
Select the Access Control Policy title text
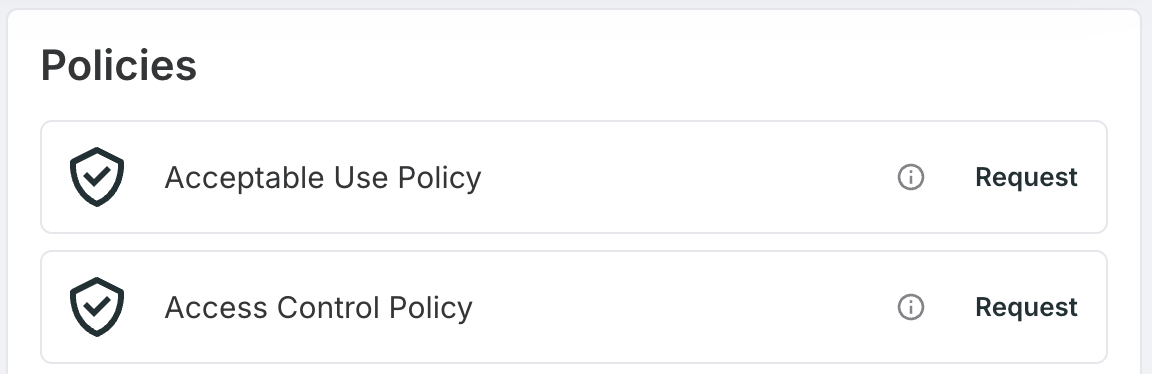coord(318,308)
